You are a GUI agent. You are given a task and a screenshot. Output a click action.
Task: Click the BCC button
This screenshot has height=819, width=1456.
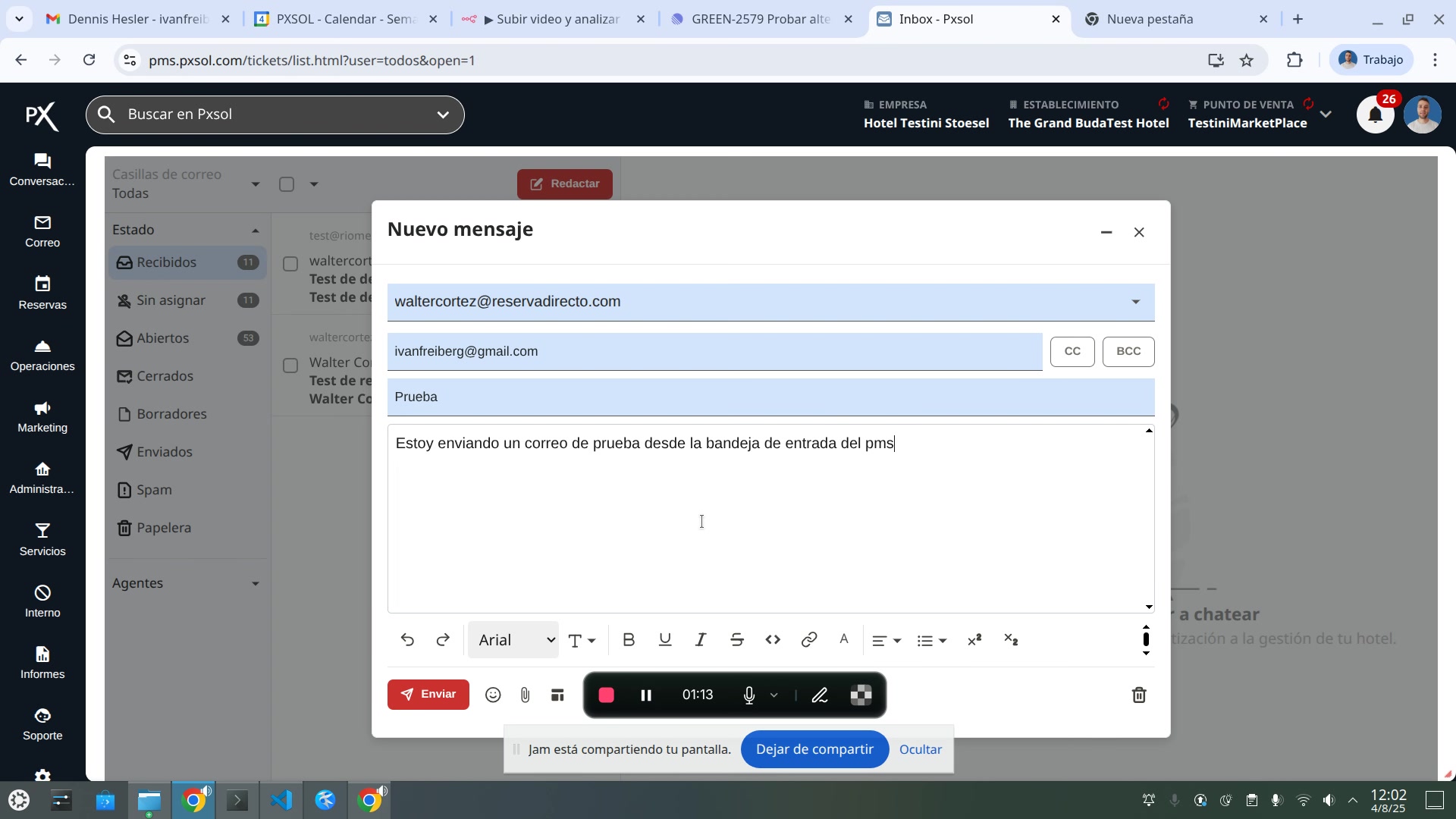[1128, 352]
